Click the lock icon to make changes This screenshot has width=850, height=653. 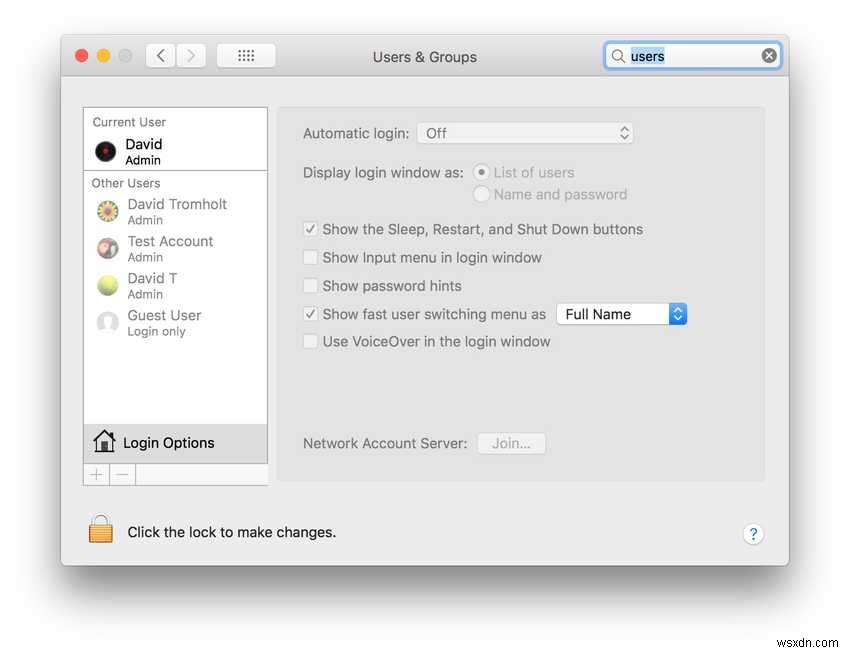(100, 531)
